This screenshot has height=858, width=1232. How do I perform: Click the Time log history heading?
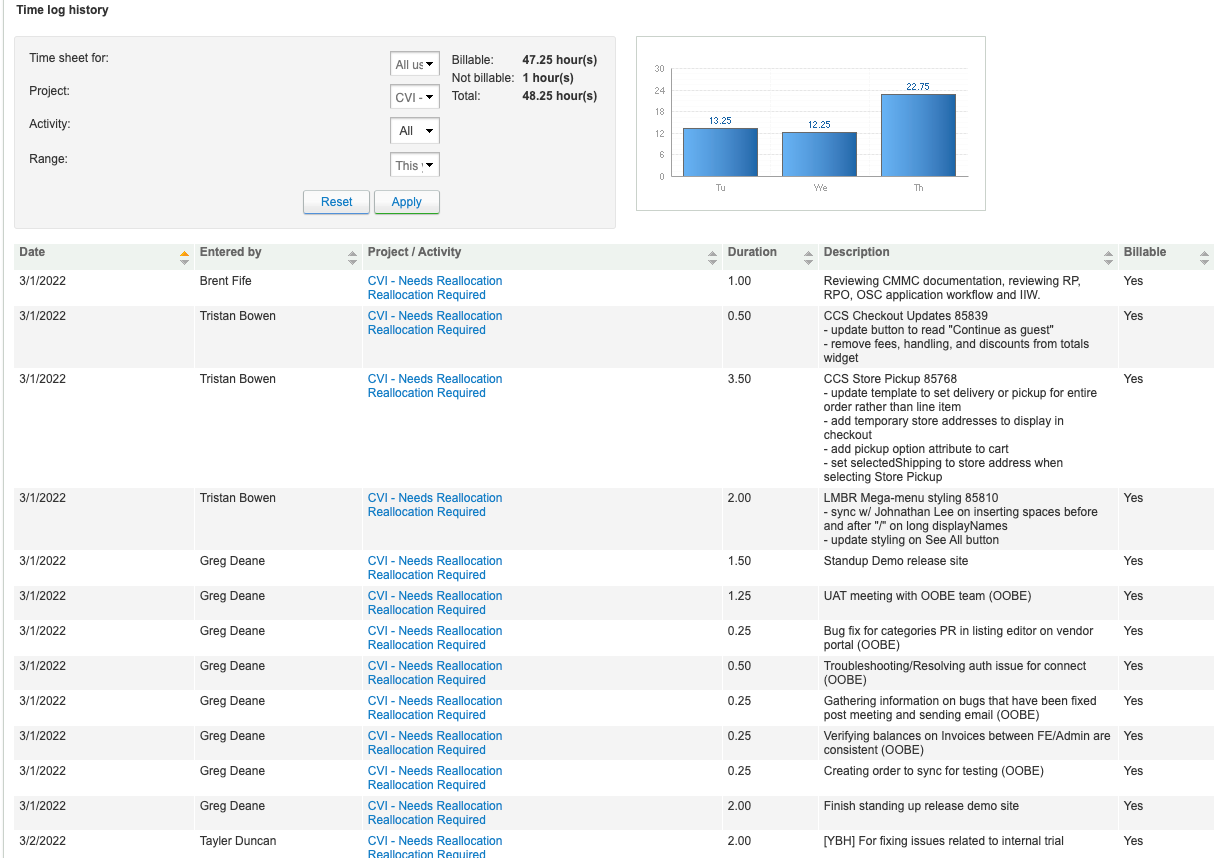pos(63,10)
